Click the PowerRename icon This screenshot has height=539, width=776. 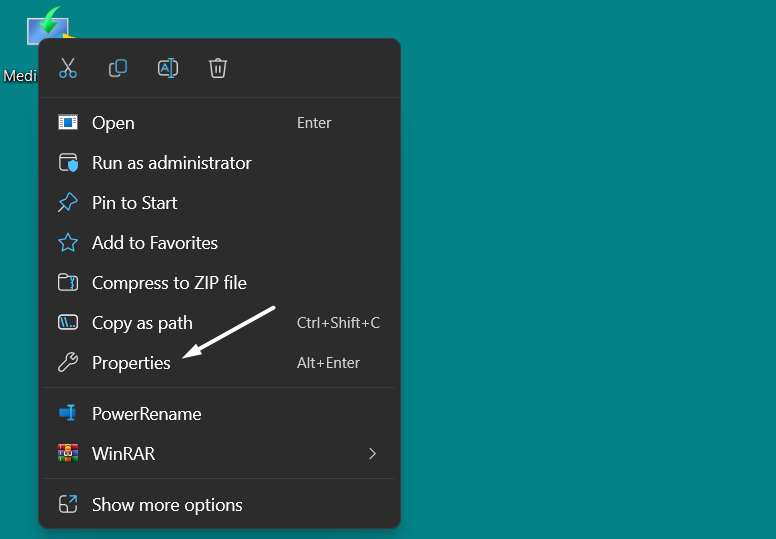point(68,414)
